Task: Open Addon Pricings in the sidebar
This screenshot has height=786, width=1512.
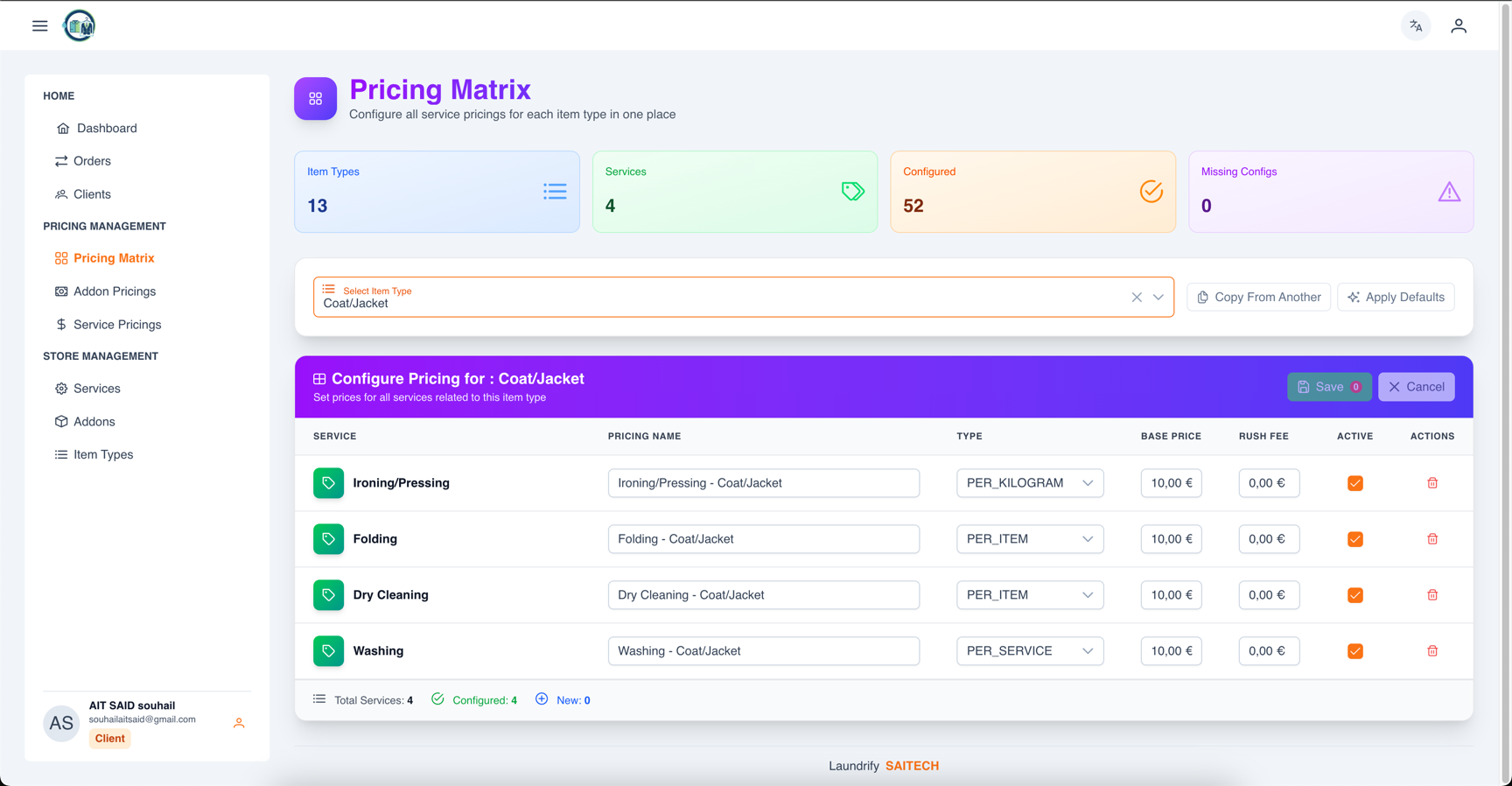Action: point(105,291)
